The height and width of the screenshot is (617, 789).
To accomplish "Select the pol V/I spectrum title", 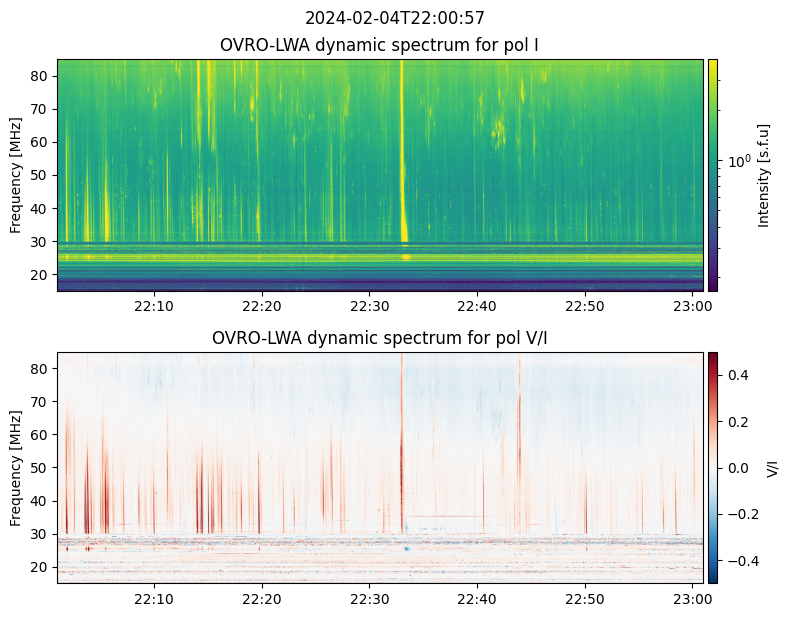I will (x=380, y=338).
